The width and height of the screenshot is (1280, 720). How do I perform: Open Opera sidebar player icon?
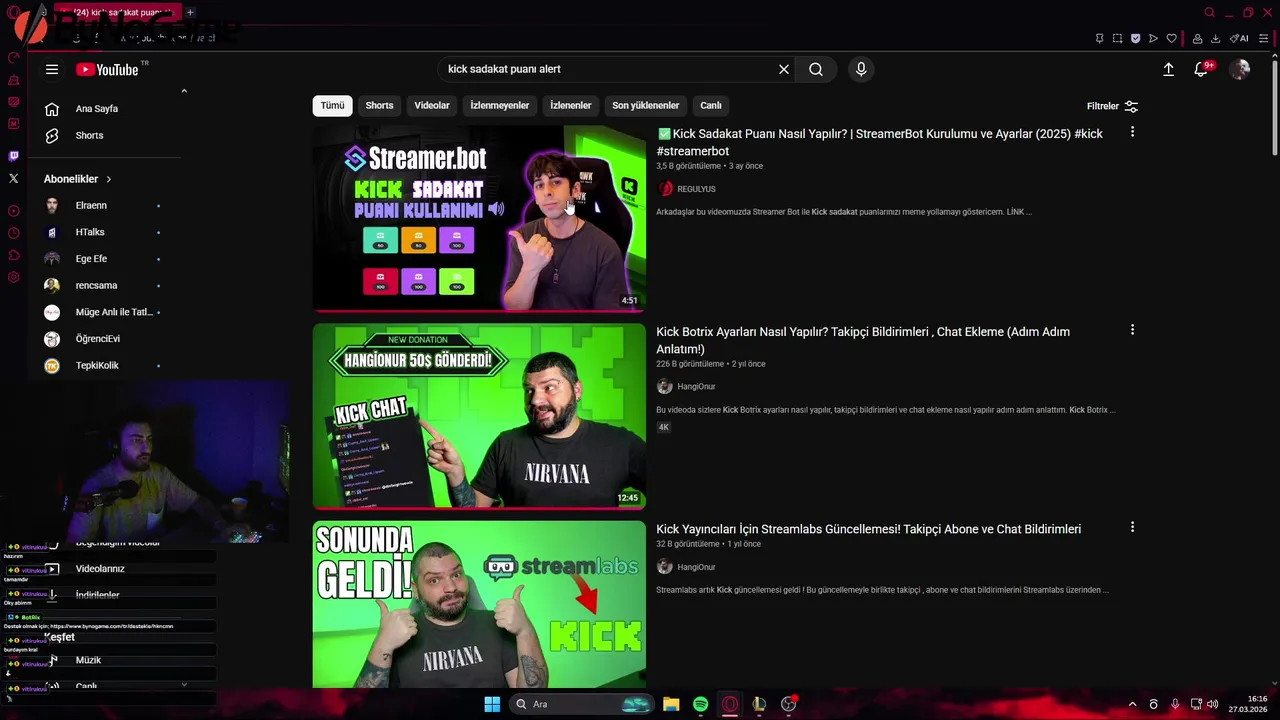pyautogui.click(x=13, y=211)
